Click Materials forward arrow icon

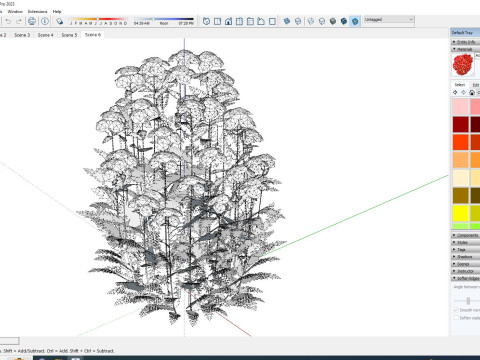(x=463, y=92)
